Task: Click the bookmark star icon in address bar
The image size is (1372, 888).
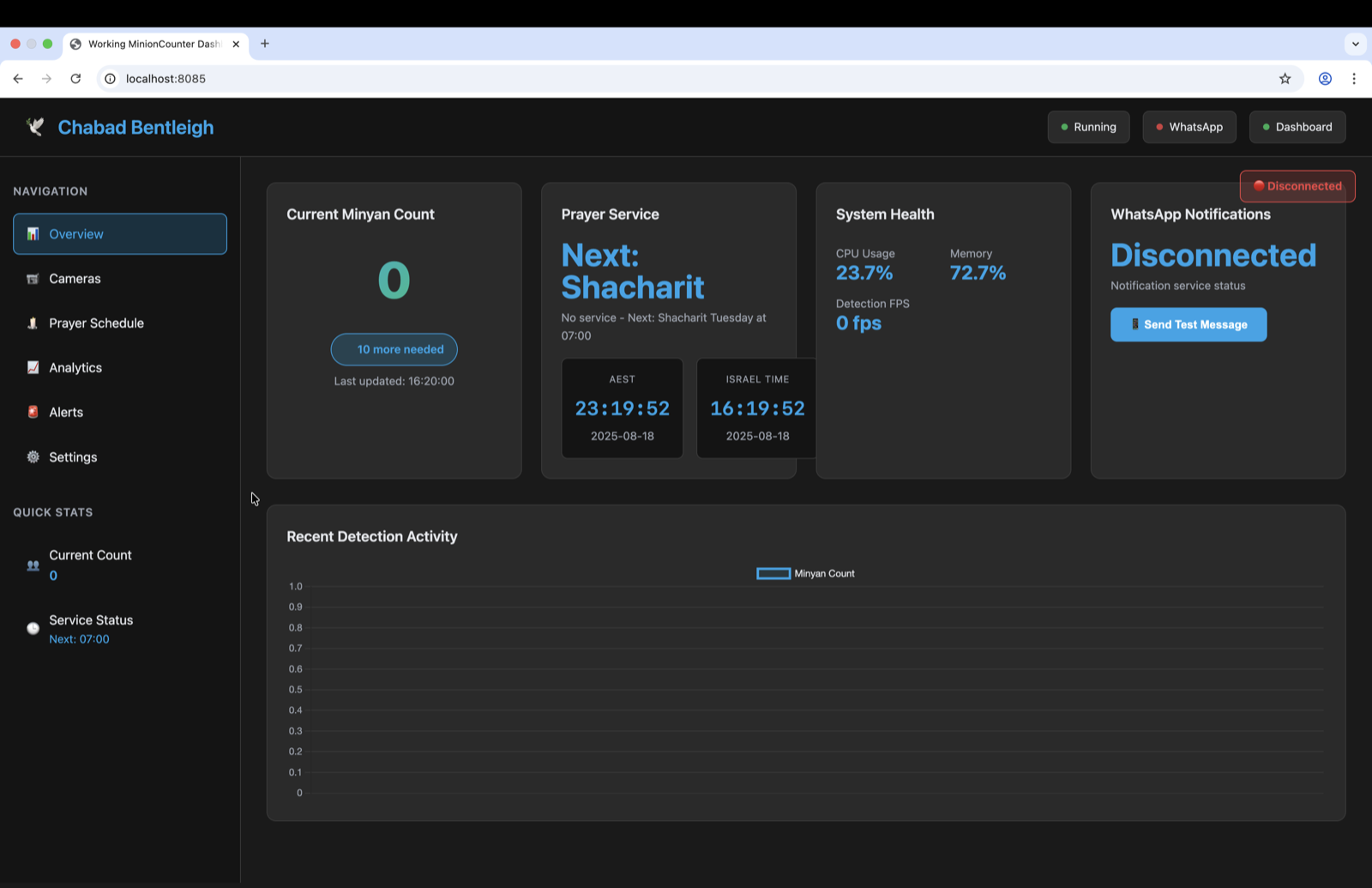Action: (1285, 79)
